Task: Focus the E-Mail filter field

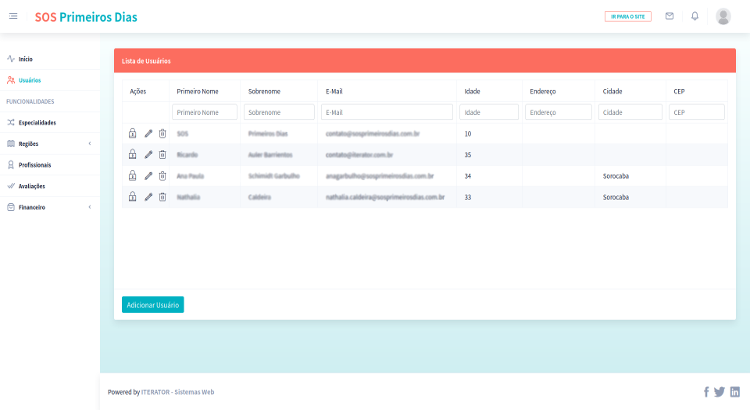Action: [387, 112]
